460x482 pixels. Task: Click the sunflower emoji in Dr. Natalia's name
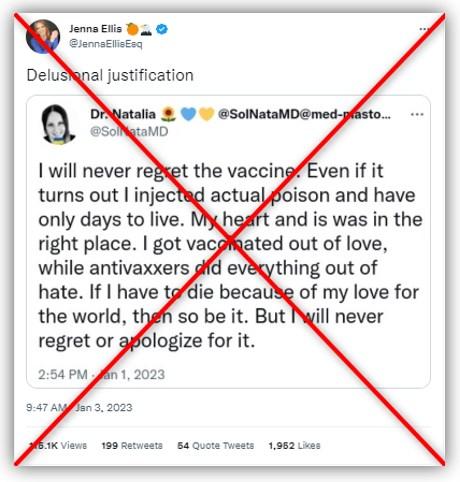click(168, 114)
